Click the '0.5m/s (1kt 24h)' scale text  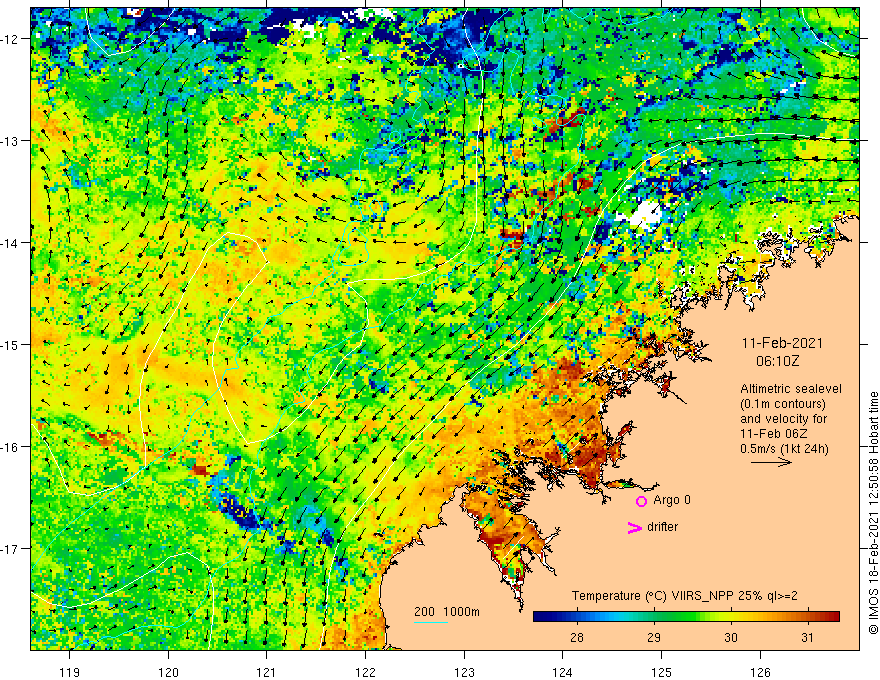(x=784, y=449)
